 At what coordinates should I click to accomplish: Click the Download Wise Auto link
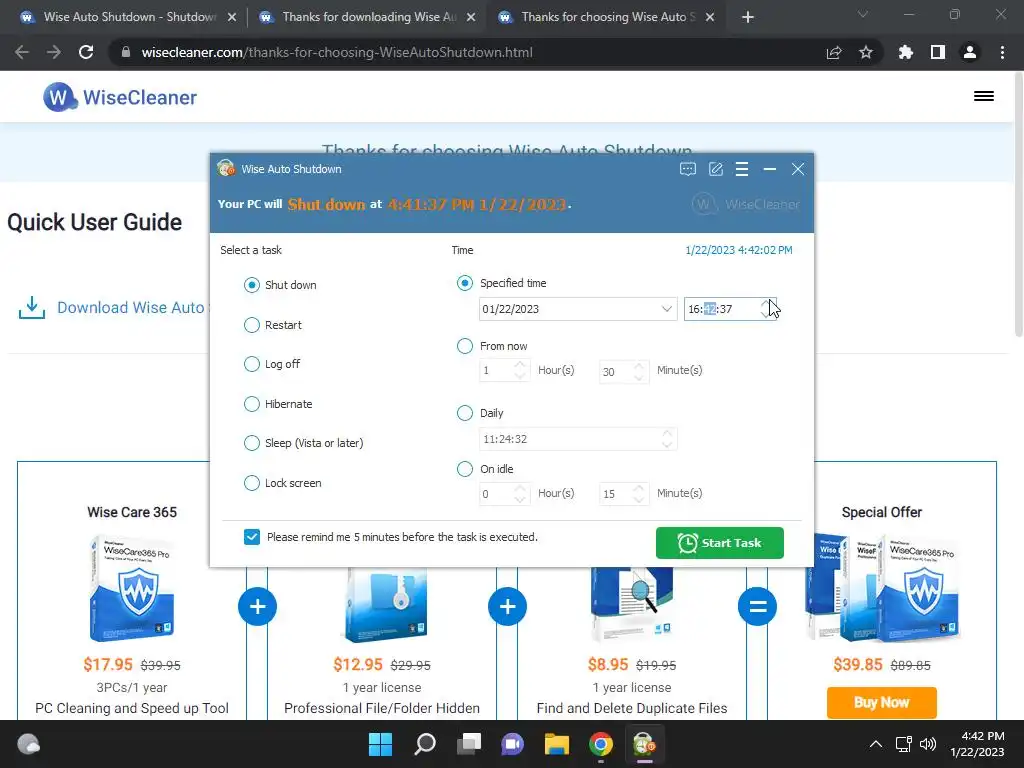[x=131, y=308]
